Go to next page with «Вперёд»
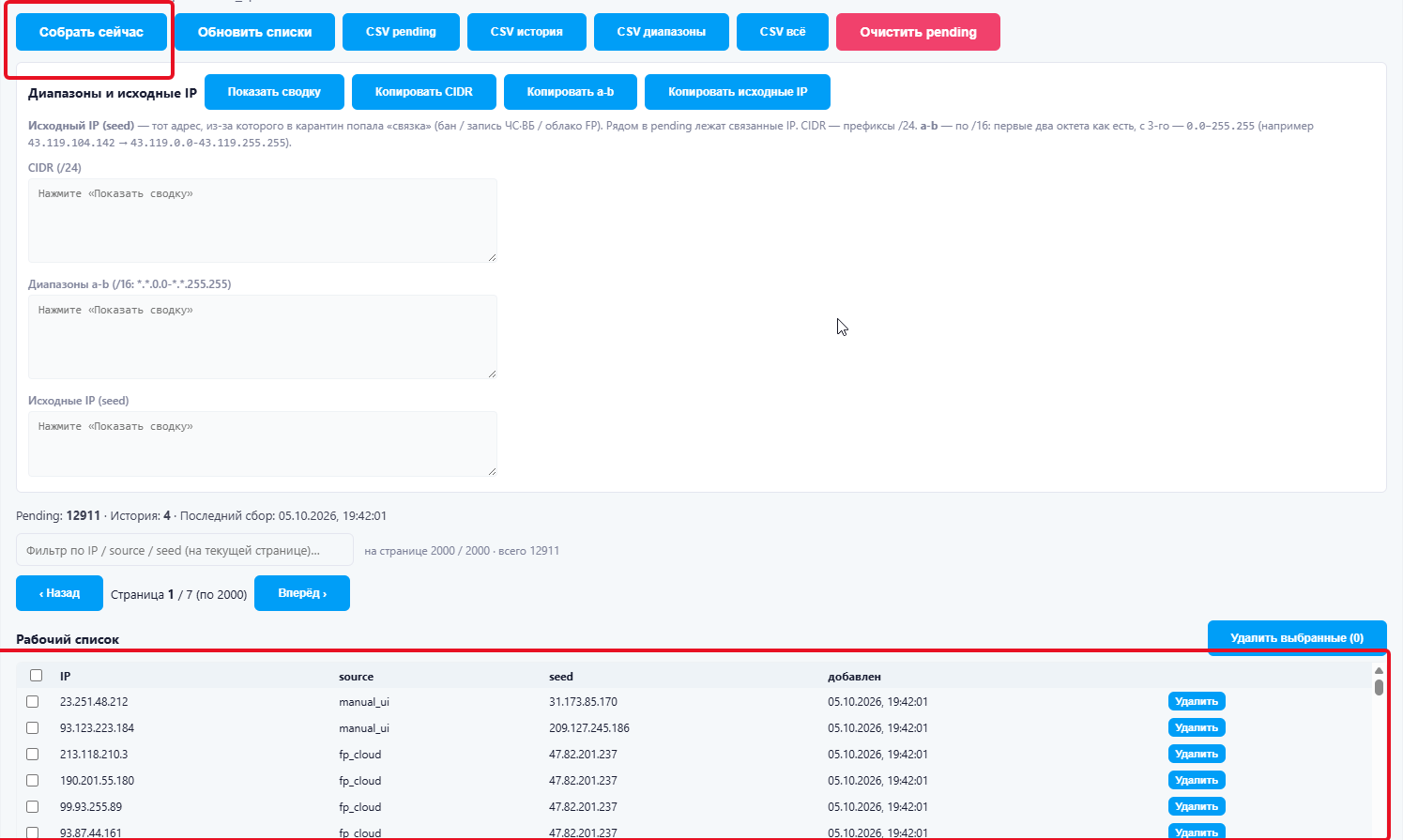Viewport: 1403px width, 840px height. (x=302, y=593)
